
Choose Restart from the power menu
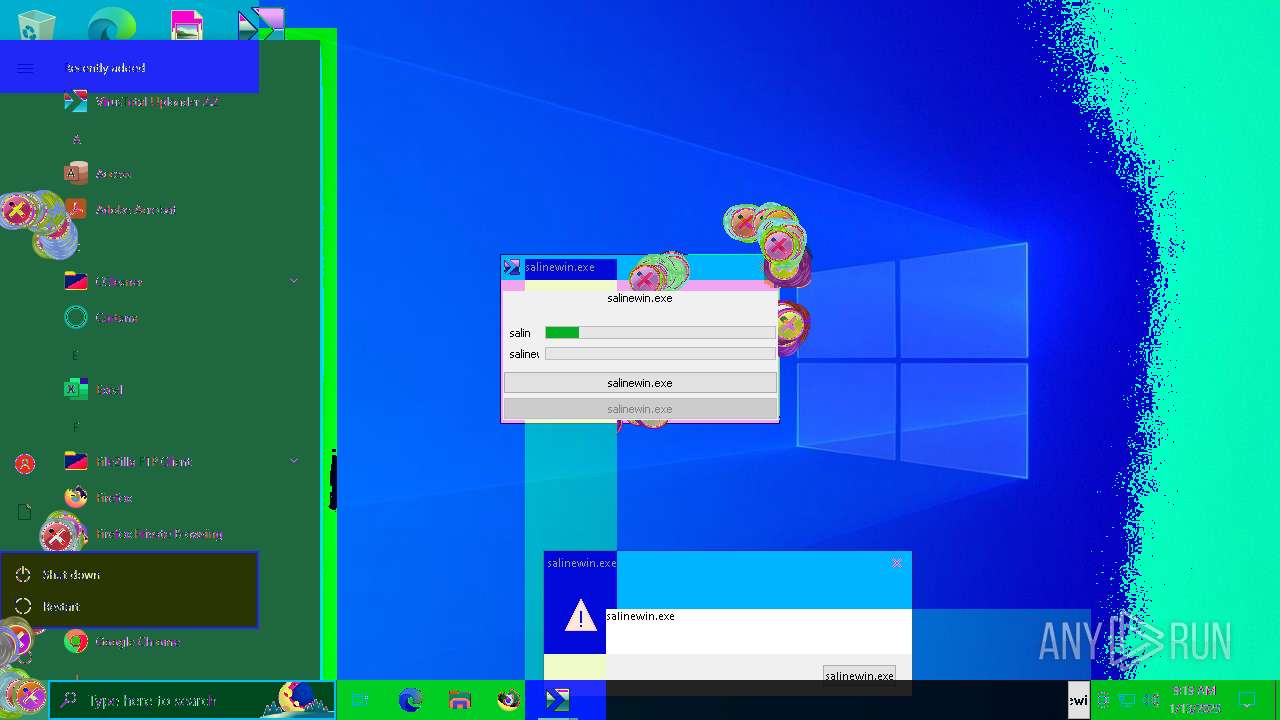pyautogui.click(x=129, y=607)
